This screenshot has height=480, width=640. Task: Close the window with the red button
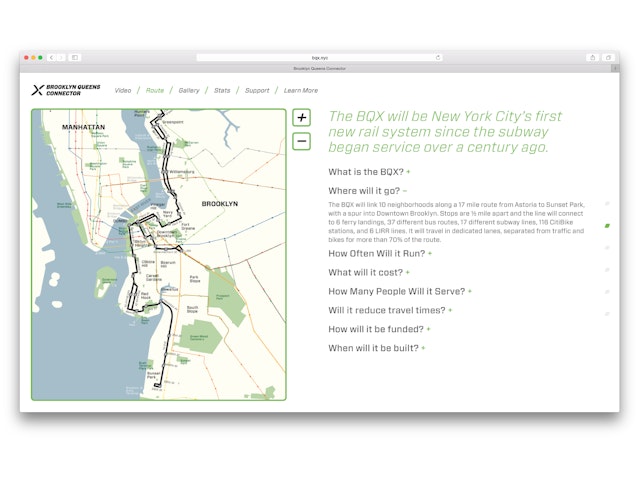(27, 58)
